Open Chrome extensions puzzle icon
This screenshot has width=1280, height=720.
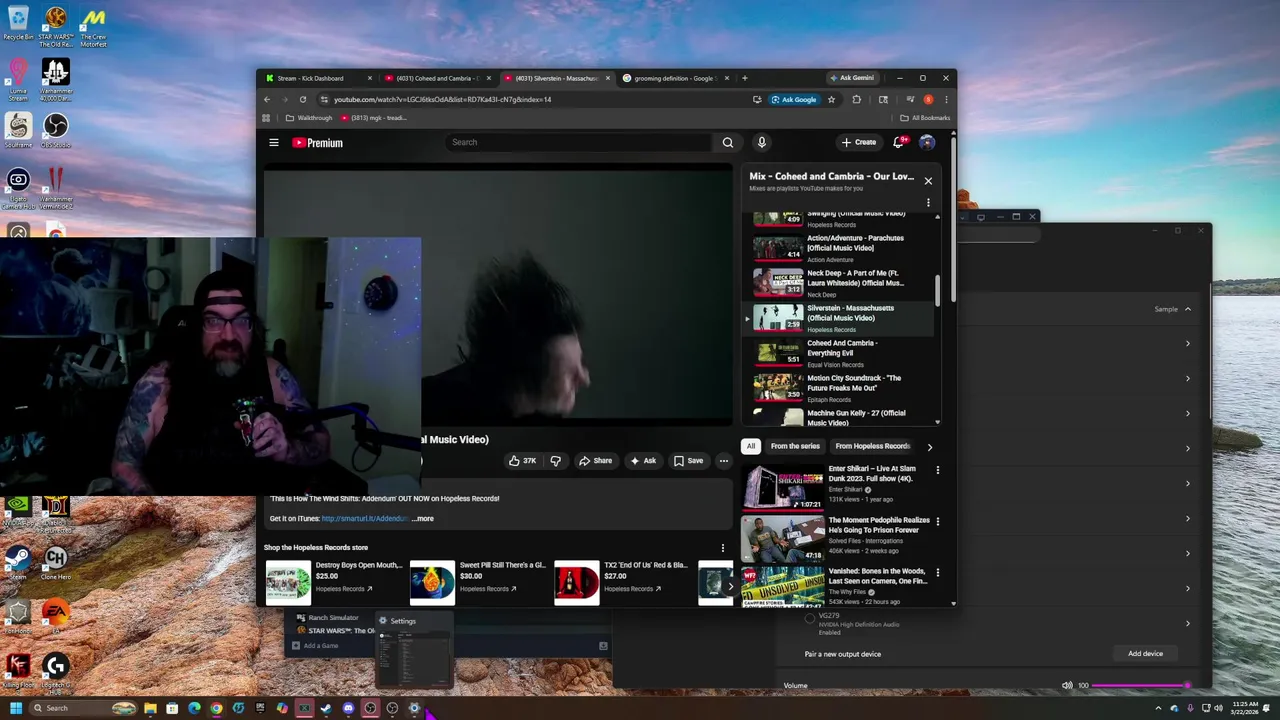[856, 99]
